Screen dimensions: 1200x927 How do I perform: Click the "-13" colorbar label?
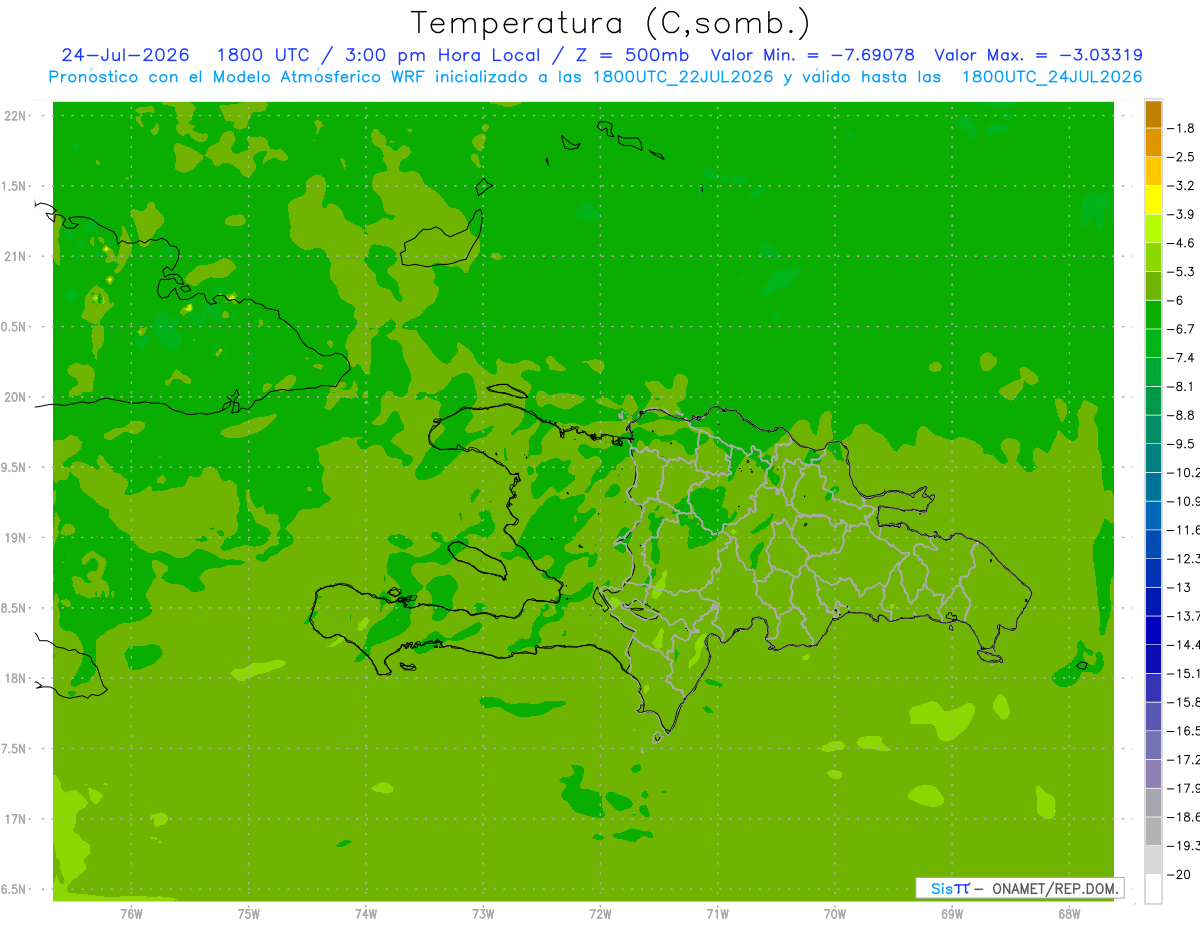click(x=1178, y=587)
